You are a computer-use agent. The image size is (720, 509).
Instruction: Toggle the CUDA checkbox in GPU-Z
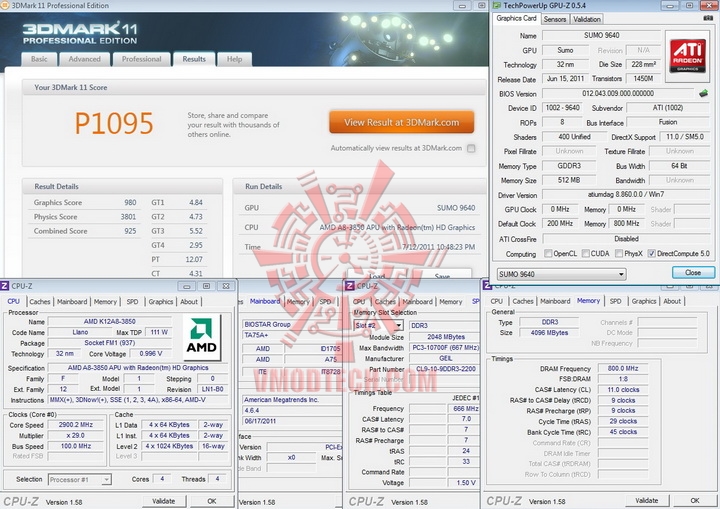585,254
